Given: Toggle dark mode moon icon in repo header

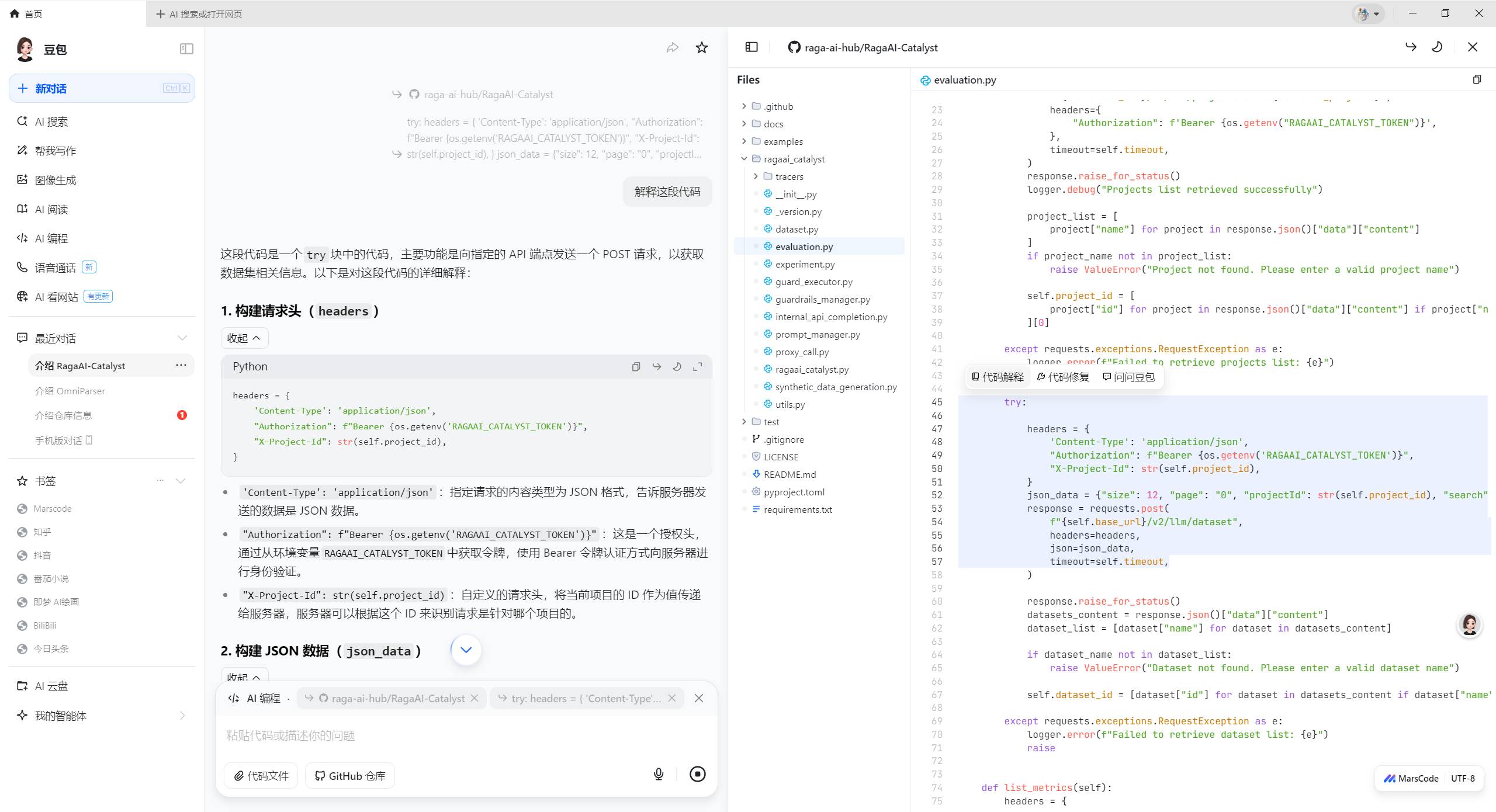Looking at the screenshot, I should click(x=1437, y=47).
